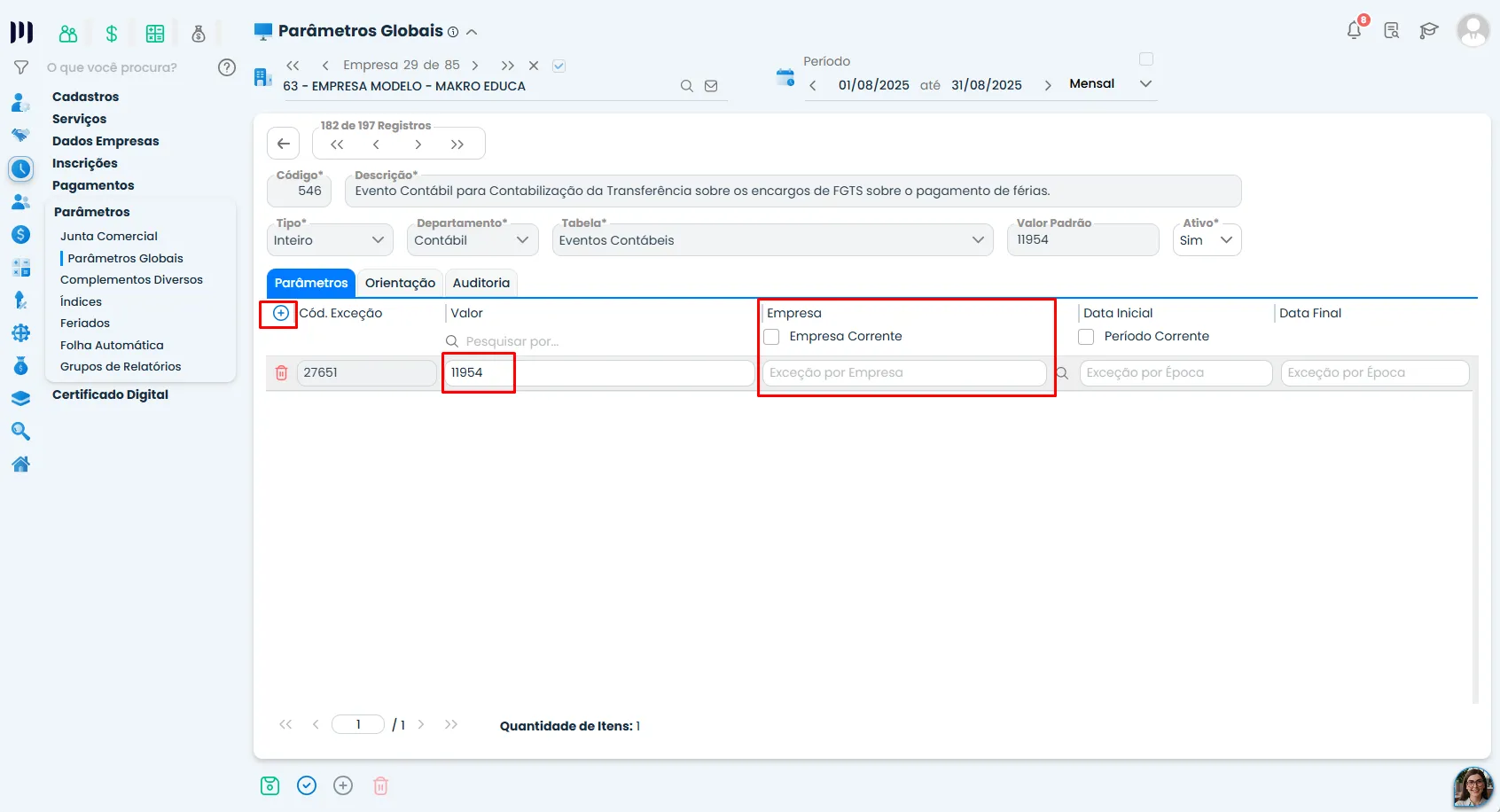1500x812 pixels.
Task: Click the bottom red trash delete icon
Action: [x=380, y=785]
